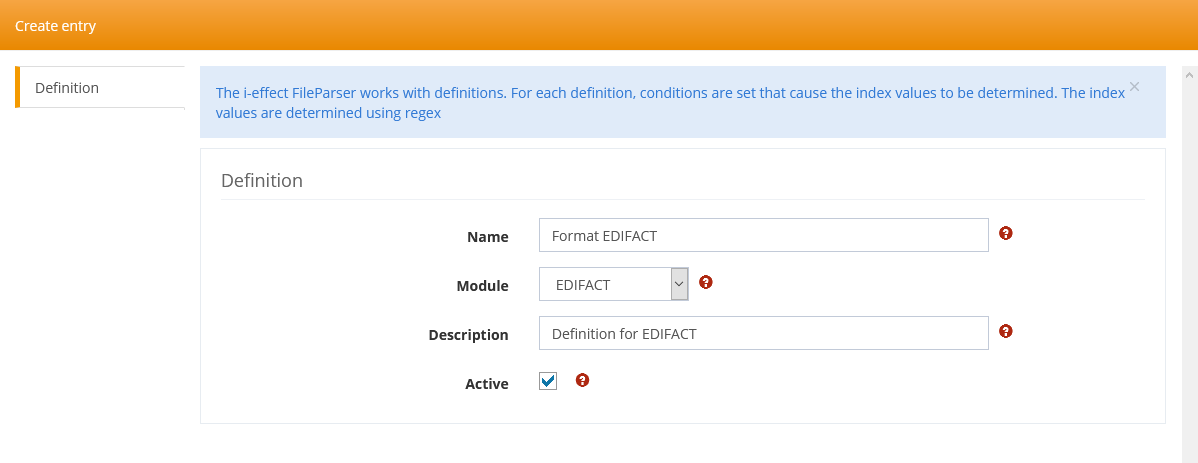Click the Active field label
Image resolution: width=1198 pixels, height=463 pixels.
click(487, 384)
